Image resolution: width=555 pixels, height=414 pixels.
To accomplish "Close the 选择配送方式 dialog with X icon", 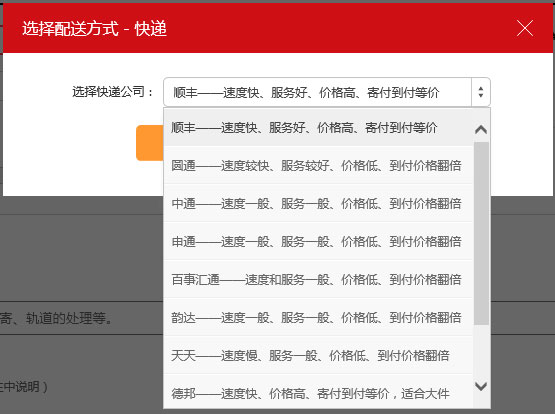I will (525, 28).
